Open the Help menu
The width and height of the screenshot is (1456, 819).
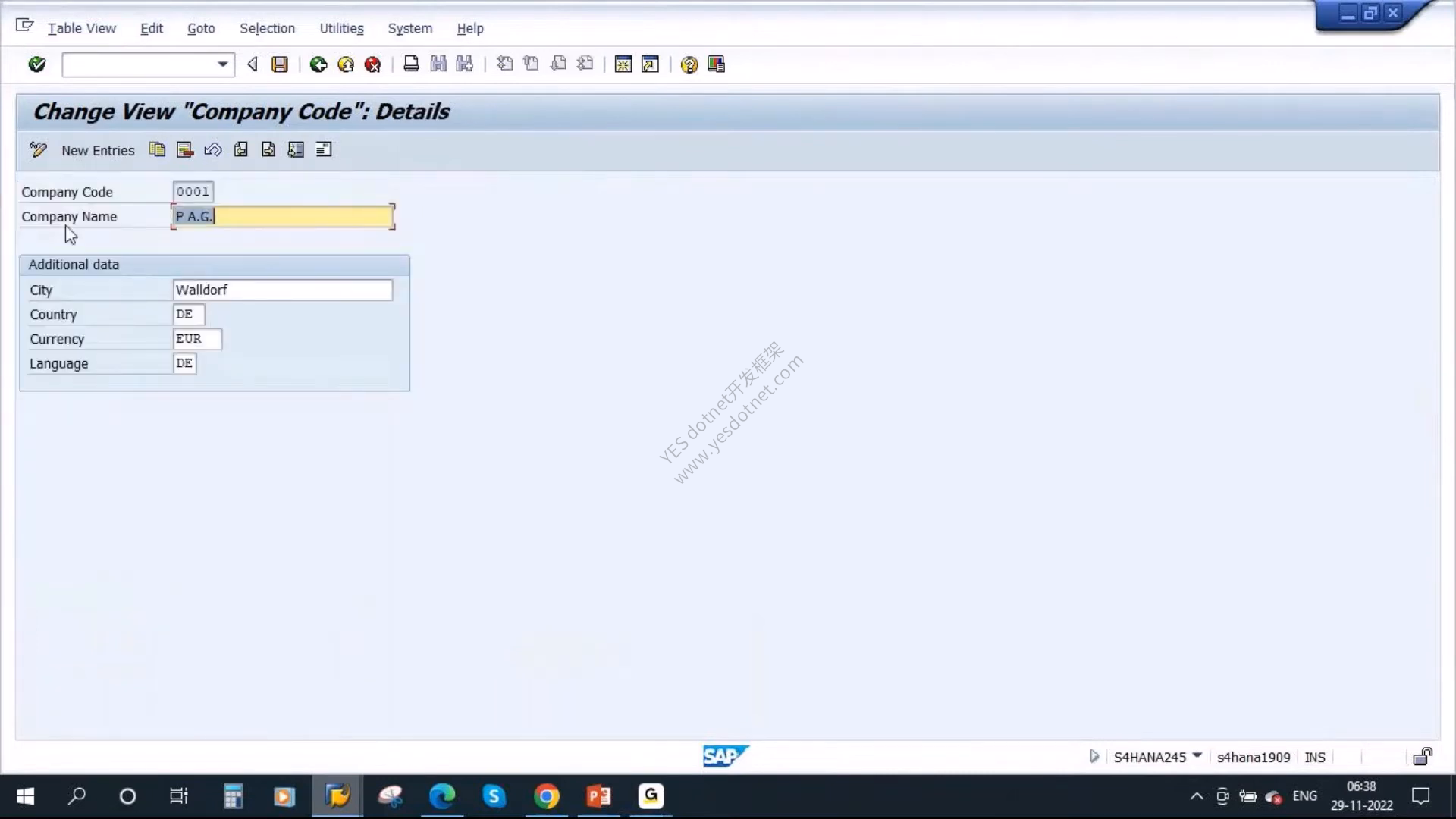(x=470, y=29)
